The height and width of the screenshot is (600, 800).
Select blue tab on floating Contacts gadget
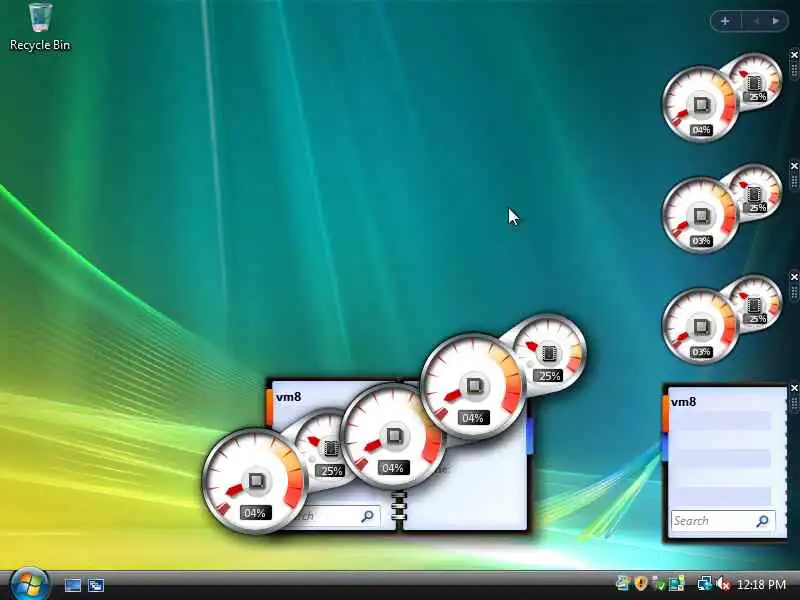(x=530, y=436)
